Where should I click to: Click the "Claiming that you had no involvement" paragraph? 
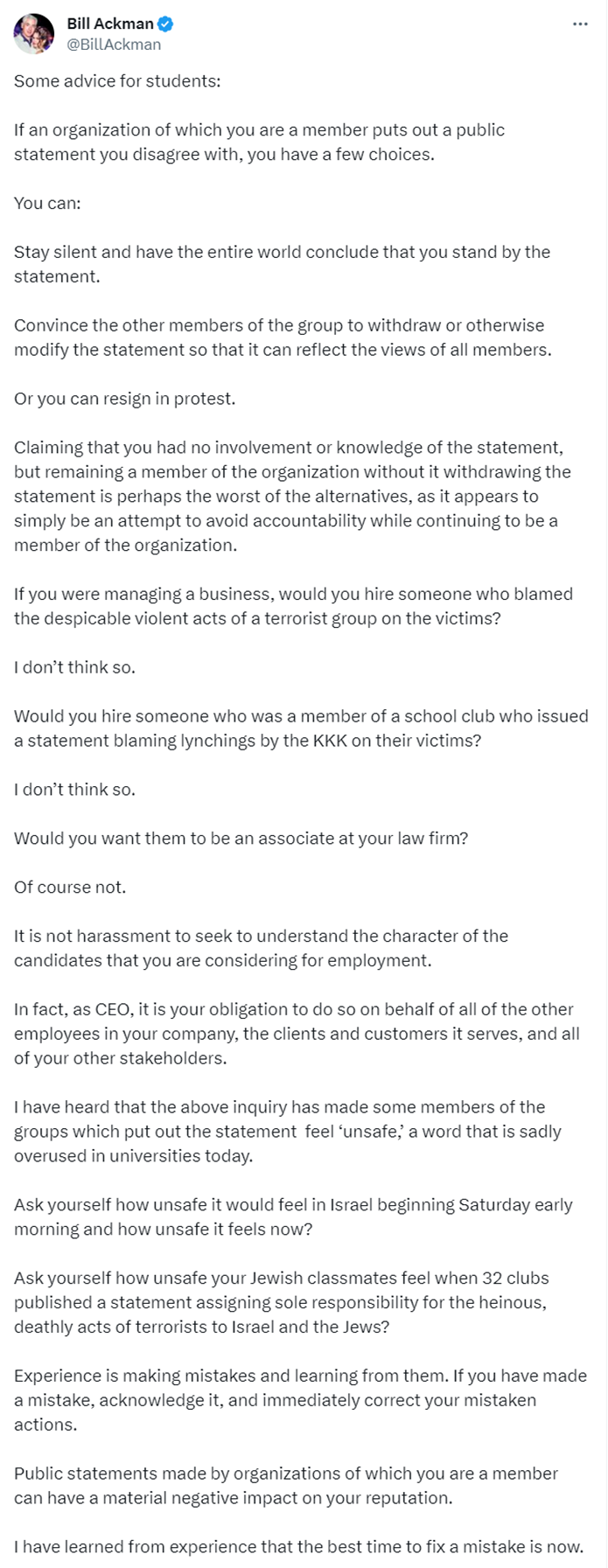292,496
